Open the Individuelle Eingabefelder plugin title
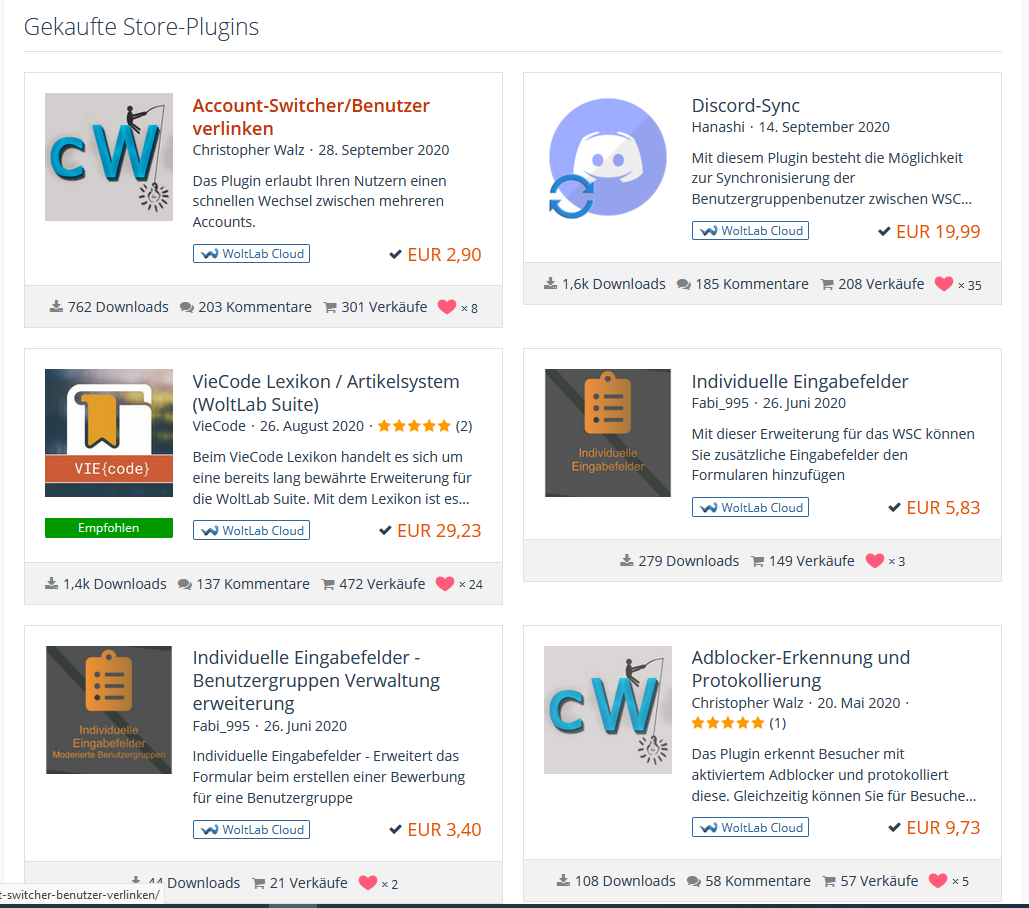This screenshot has width=1029, height=908. pos(799,382)
